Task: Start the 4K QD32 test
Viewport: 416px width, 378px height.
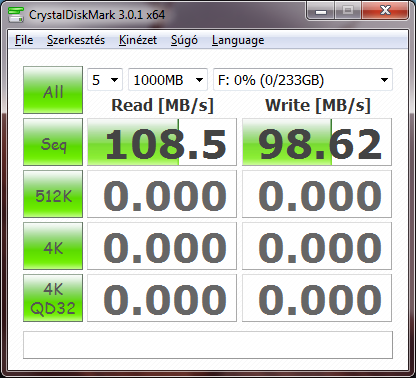Action: (53, 298)
